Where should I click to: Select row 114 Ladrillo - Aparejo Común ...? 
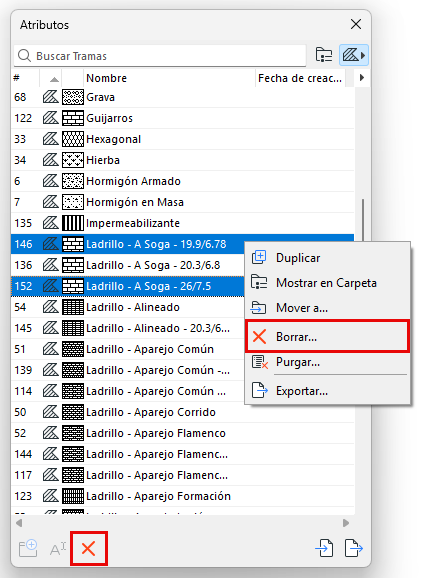click(x=128, y=391)
